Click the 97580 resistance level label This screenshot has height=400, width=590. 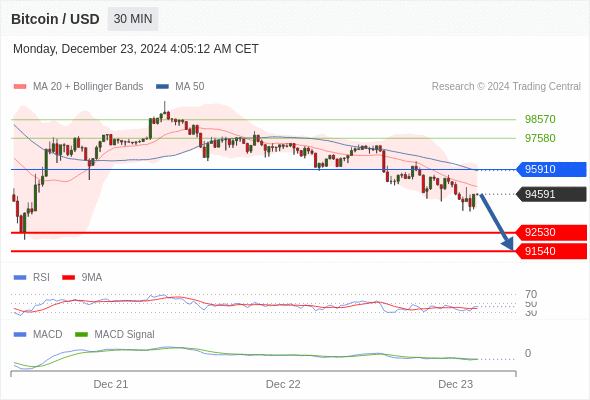pos(540,138)
